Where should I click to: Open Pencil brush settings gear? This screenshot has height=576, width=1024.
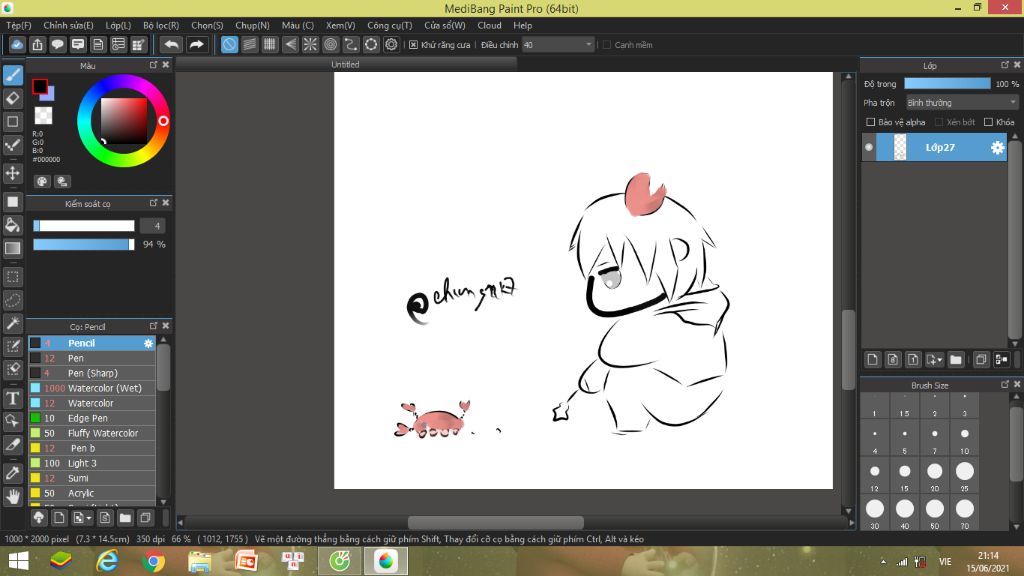click(x=148, y=343)
